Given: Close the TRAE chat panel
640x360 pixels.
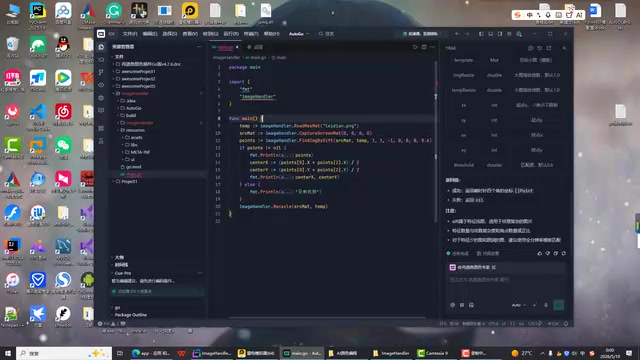Looking at the screenshot, I should coord(564,48).
